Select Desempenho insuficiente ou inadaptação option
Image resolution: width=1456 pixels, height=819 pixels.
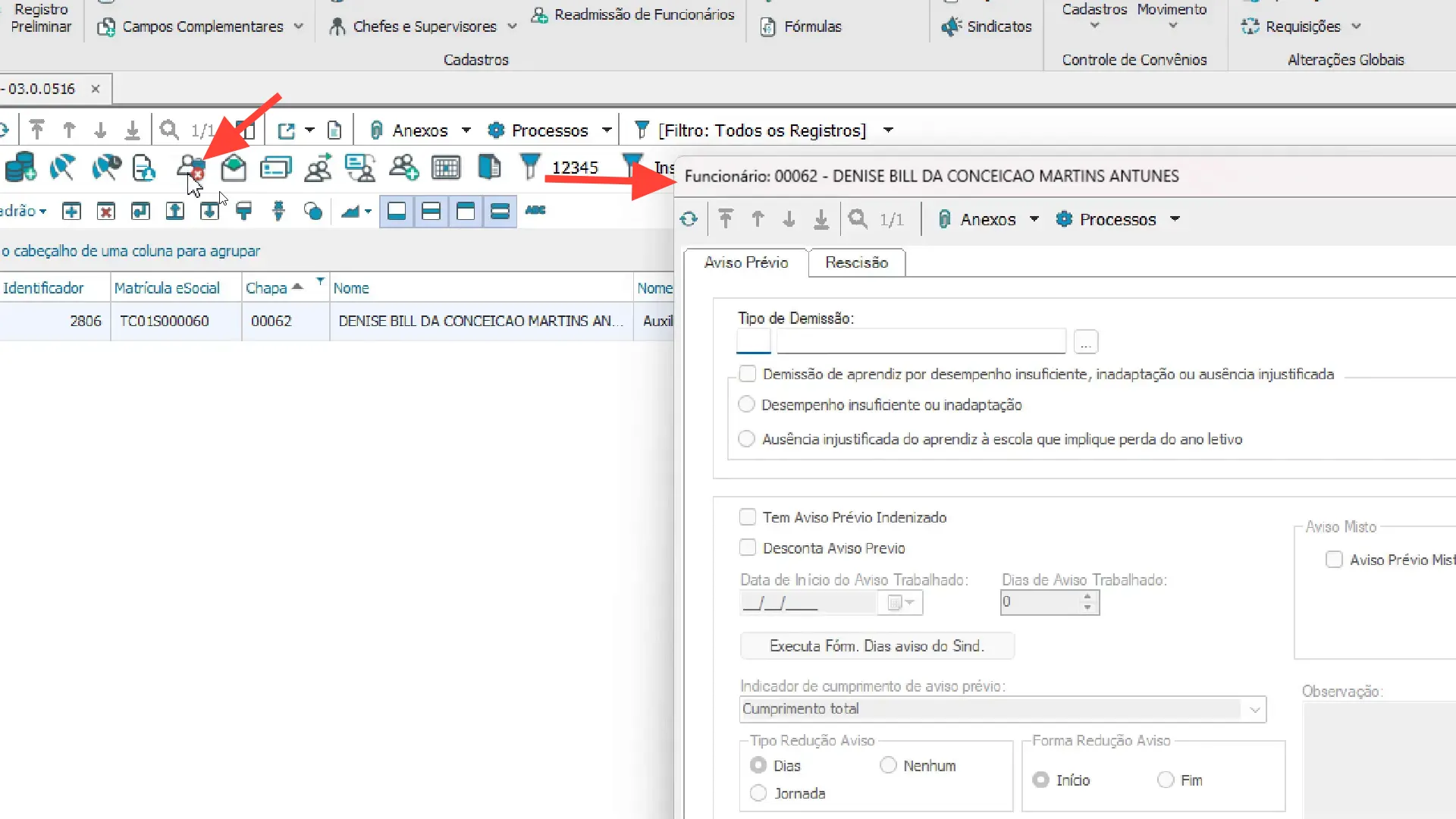tap(746, 404)
